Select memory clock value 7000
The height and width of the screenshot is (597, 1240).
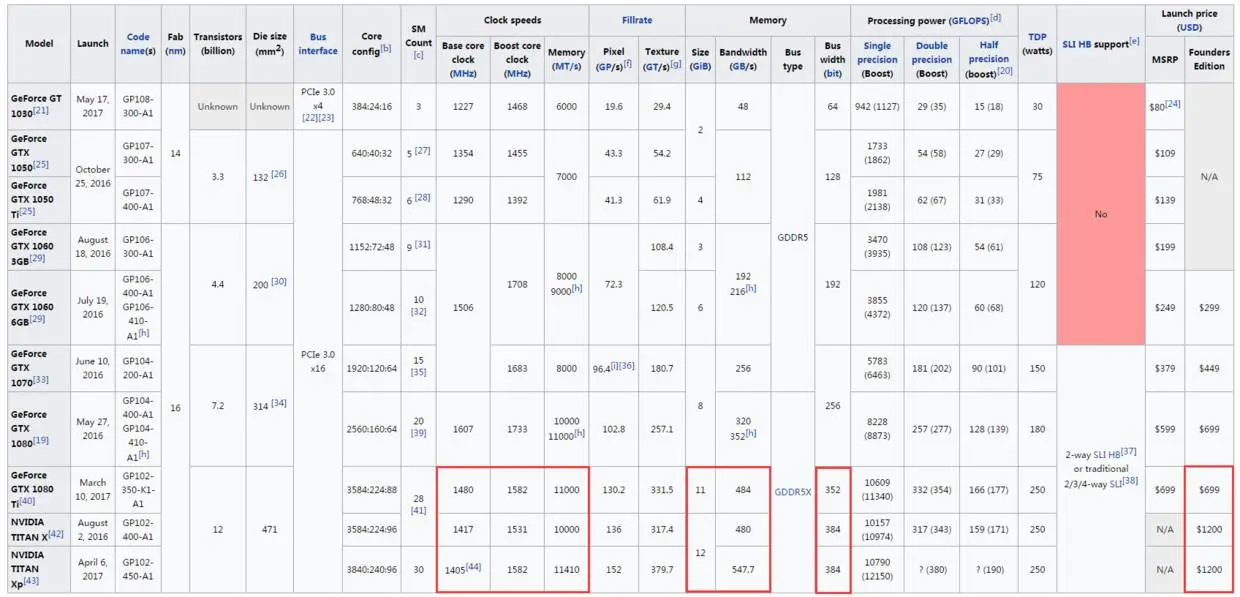point(567,176)
